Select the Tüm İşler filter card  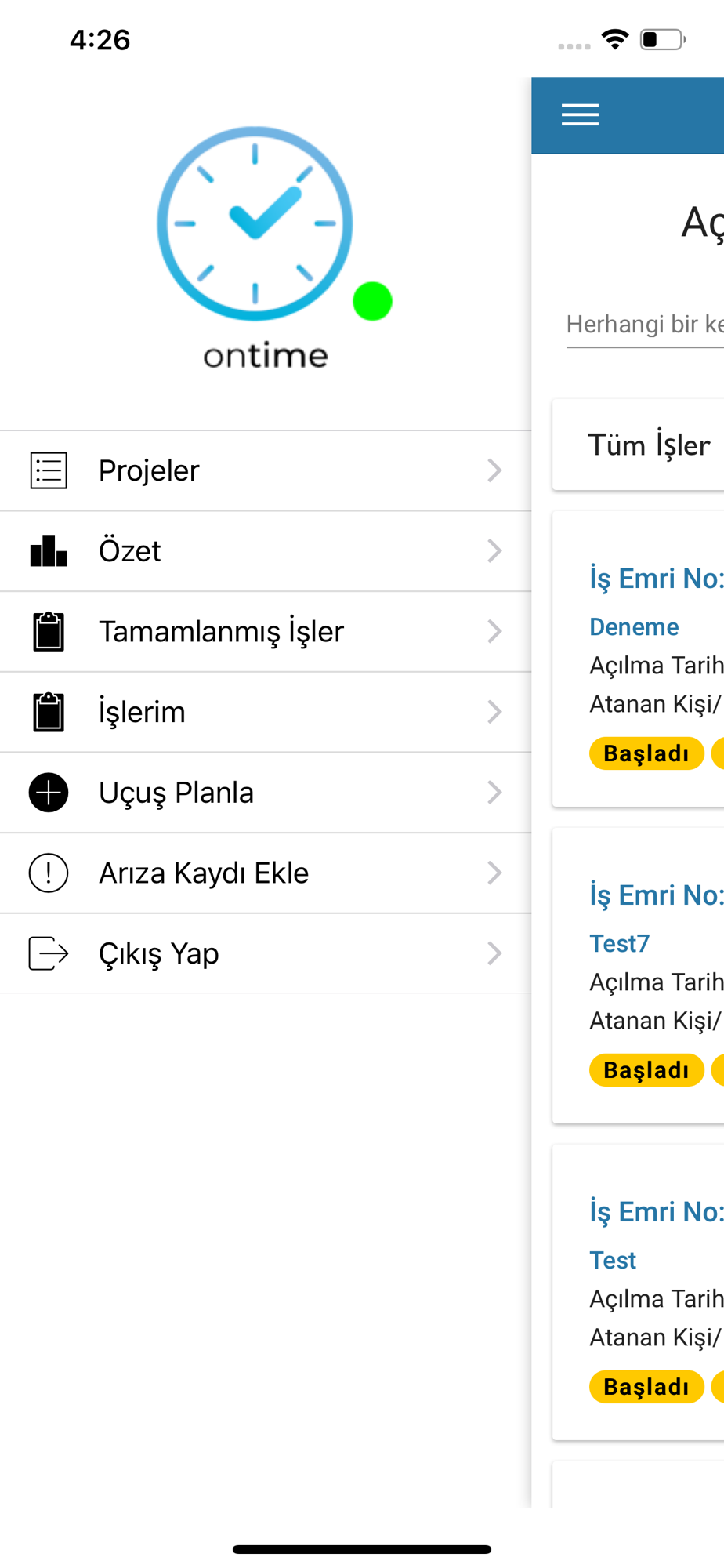(649, 445)
